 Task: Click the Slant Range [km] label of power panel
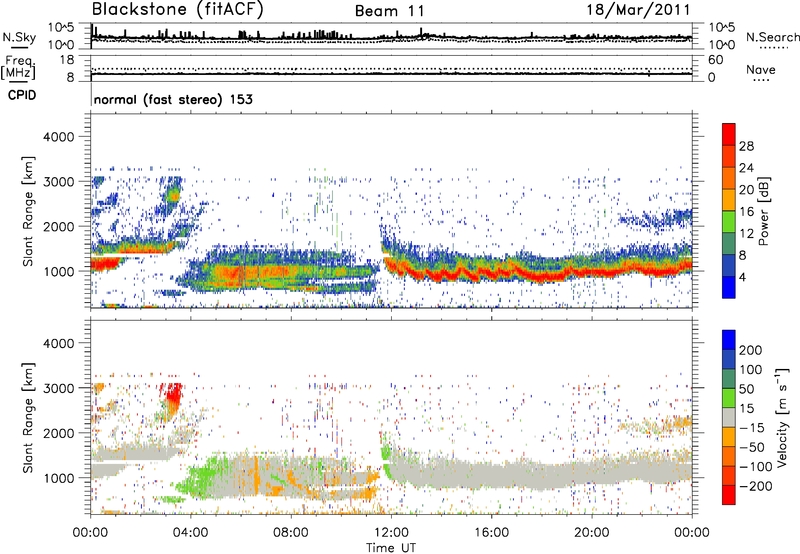pos(28,211)
